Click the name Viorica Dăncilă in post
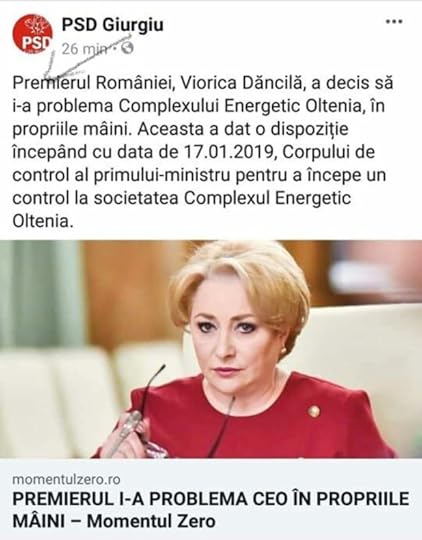The image size is (422, 540). [241, 83]
